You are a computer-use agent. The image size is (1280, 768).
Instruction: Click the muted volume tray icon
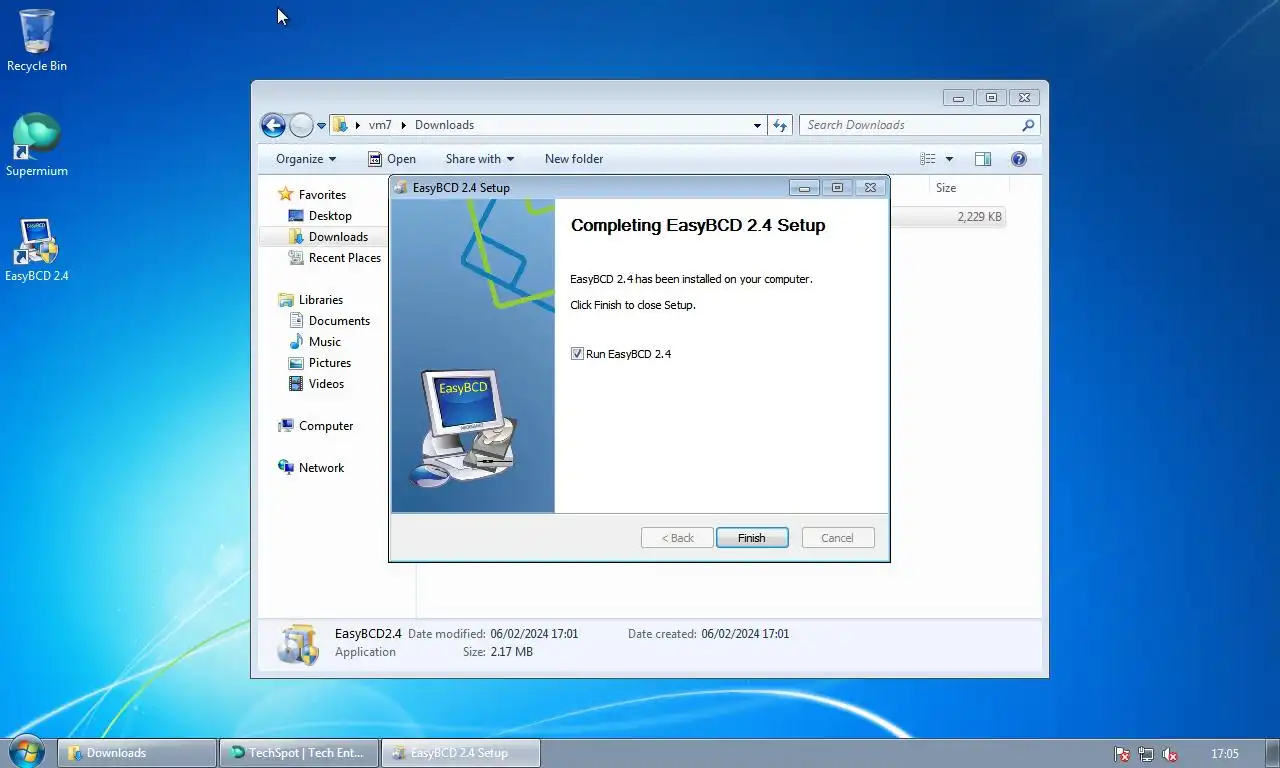1170,754
